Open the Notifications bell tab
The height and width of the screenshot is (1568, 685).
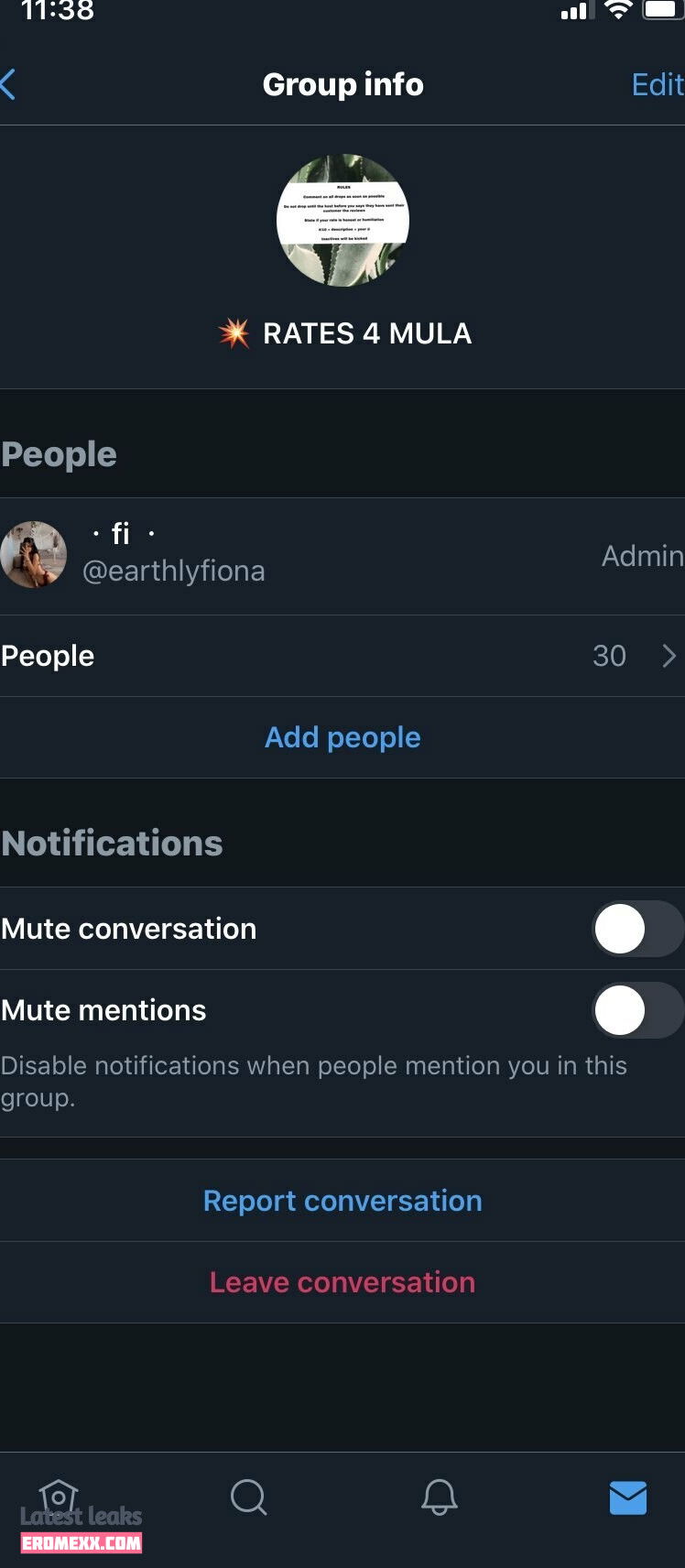pyautogui.click(x=439, y=1497)
